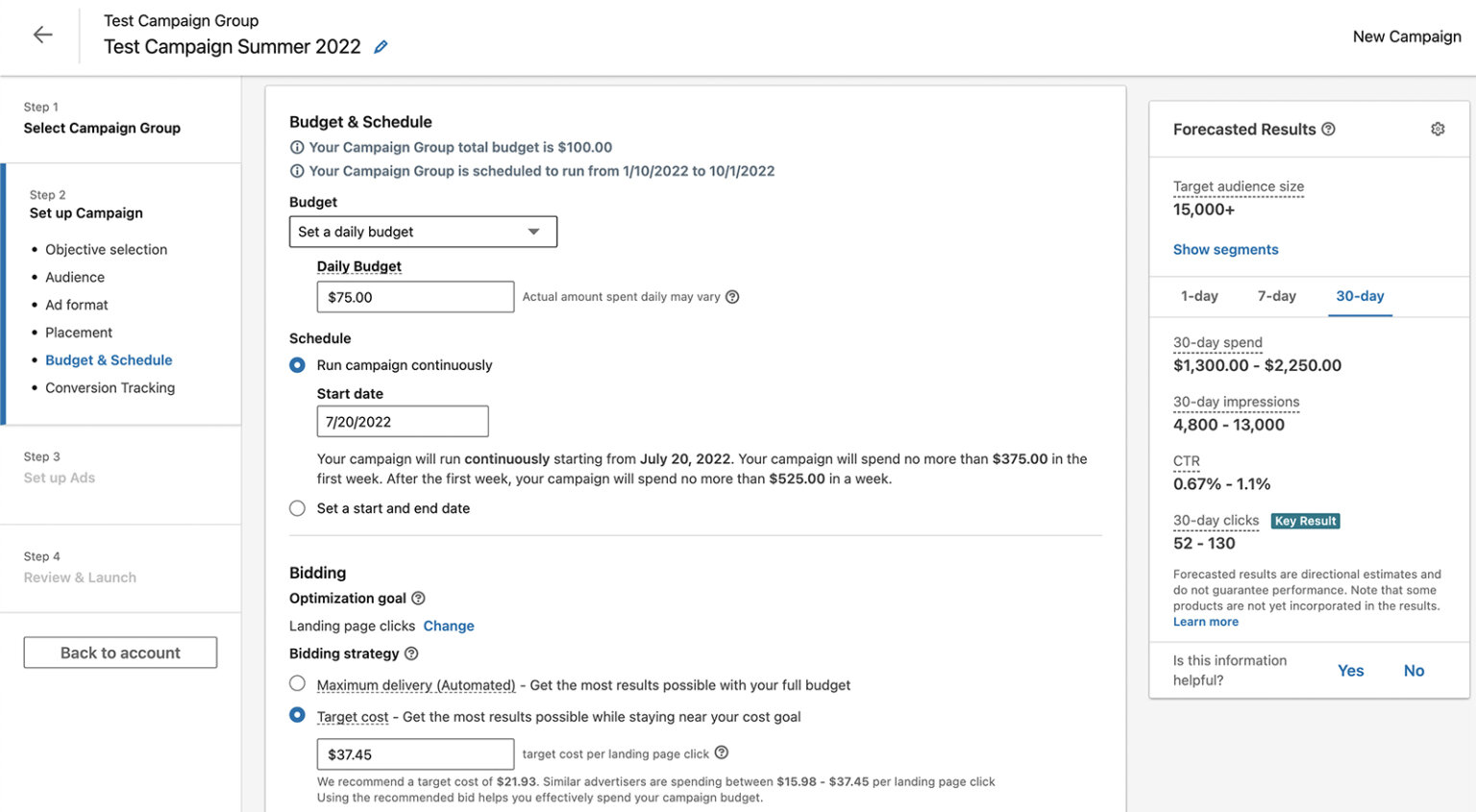Screen dimensions: 1476x812
Task: Click the Back to account button
Action: (x=119, y=652)
